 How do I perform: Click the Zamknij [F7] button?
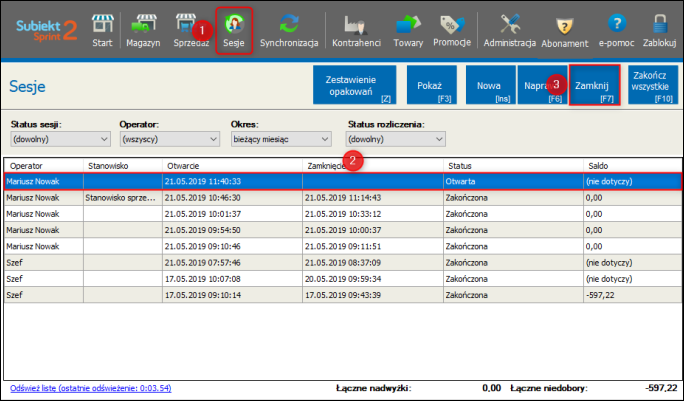[x=594, y=91]
